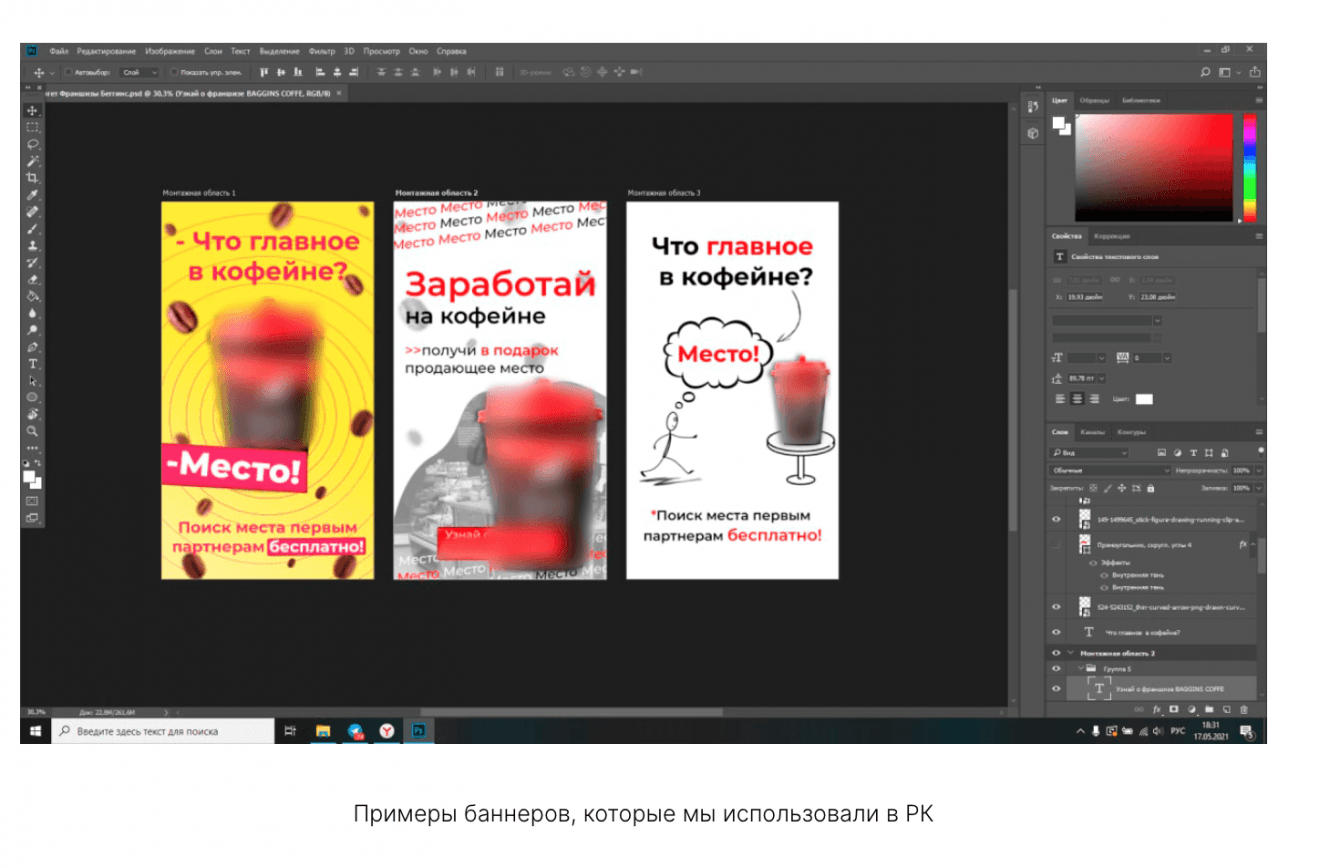This screenshot has width=1340, height=868.
Task: Click the add layer mask icon
Action: [1174, 710]
